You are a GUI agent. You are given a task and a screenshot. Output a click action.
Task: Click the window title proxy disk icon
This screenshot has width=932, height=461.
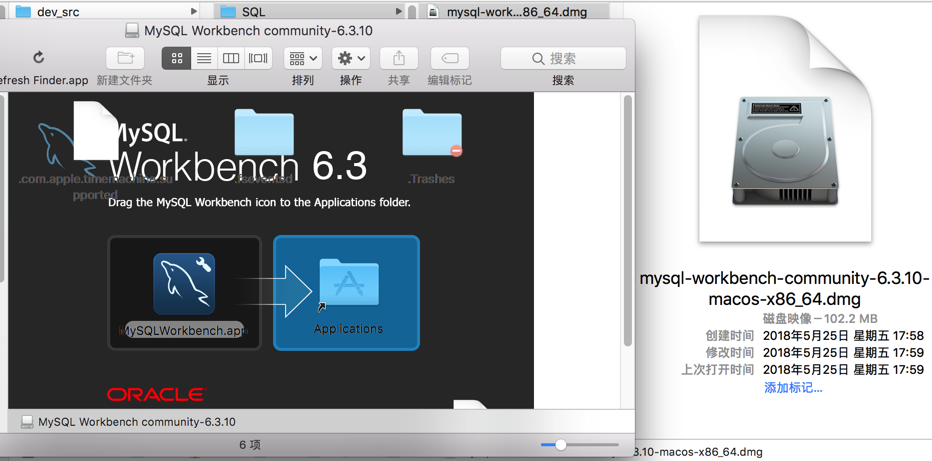133,30
